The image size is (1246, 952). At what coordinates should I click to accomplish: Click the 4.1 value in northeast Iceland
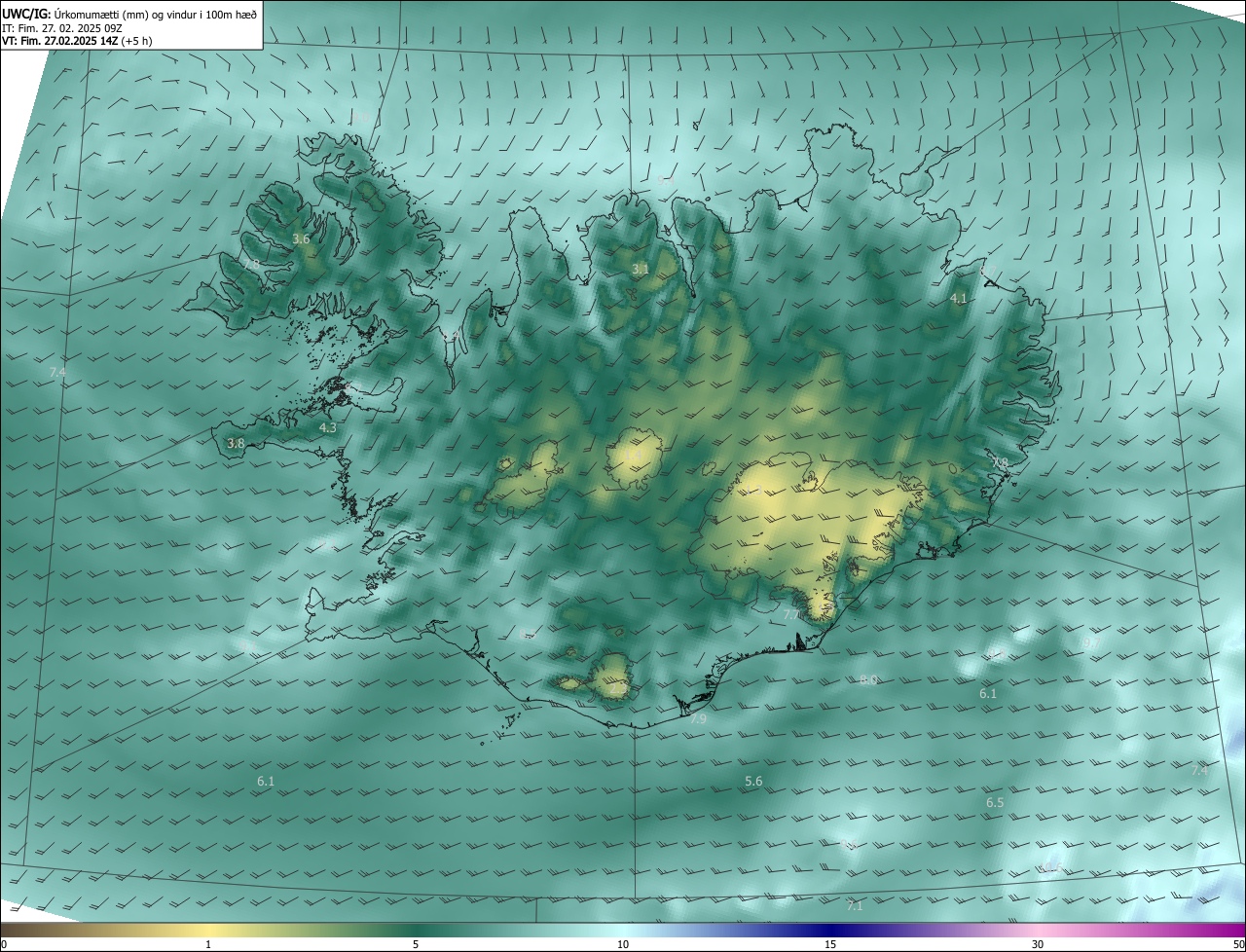959,299
